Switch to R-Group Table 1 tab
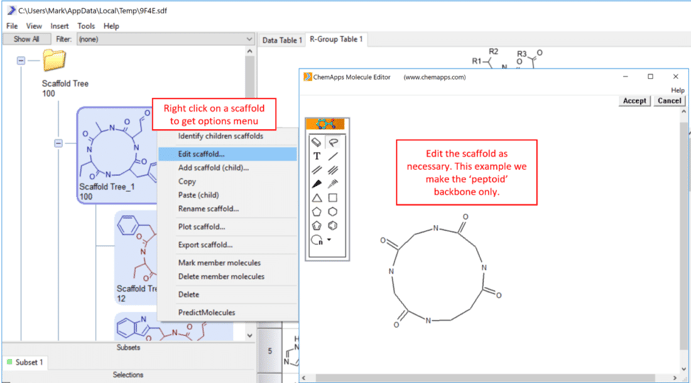 (x=336, y=39)
